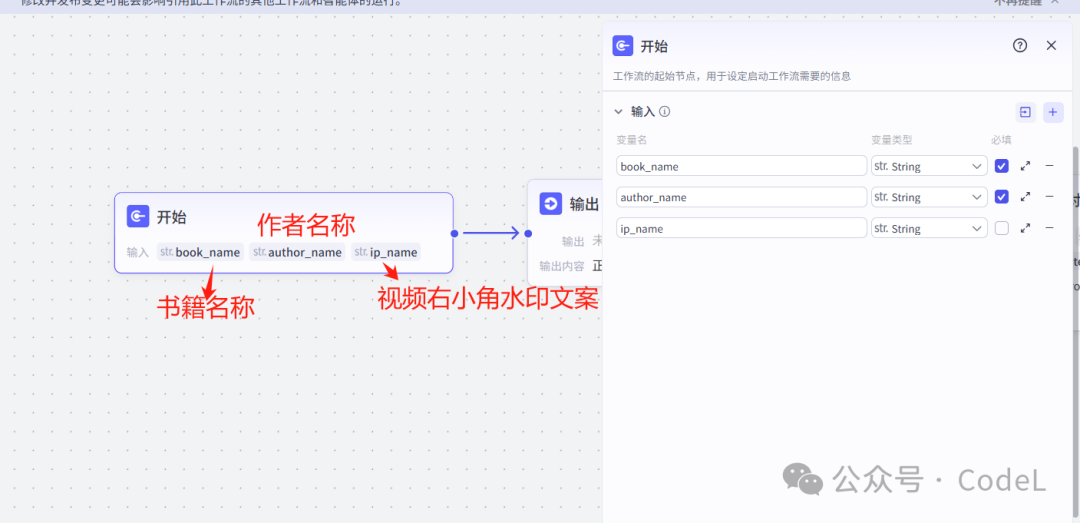Open the type dropdown for ip_name
The width and height of the screenshot is (1080, 523).
[928, 228]
